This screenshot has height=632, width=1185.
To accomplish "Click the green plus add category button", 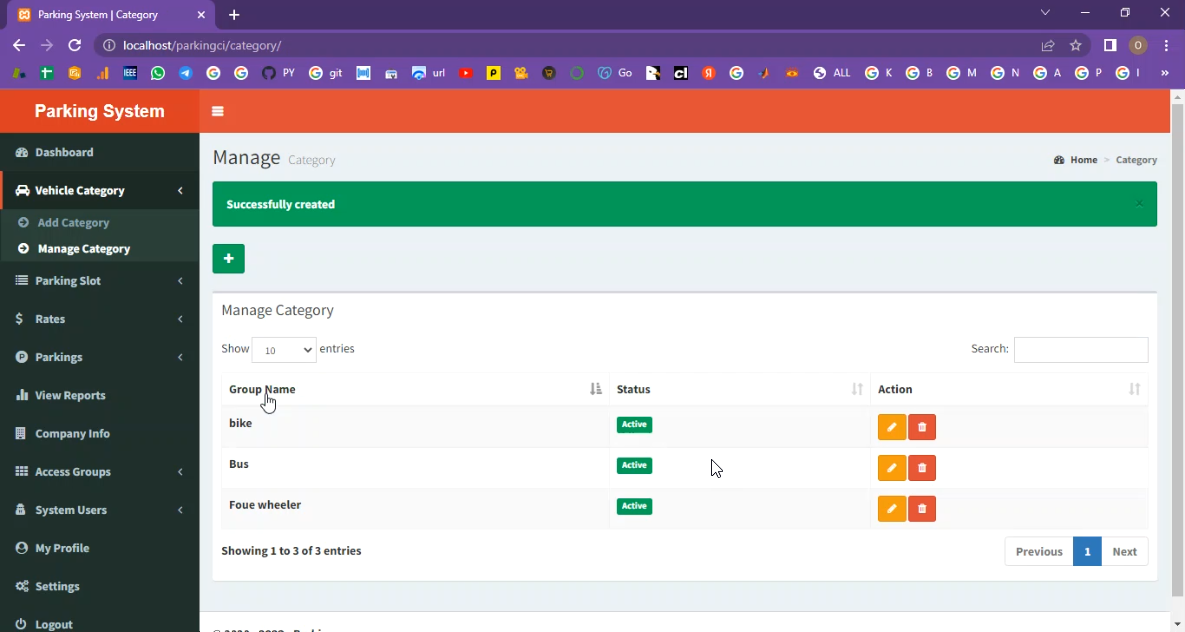I will tap(228, 259).
